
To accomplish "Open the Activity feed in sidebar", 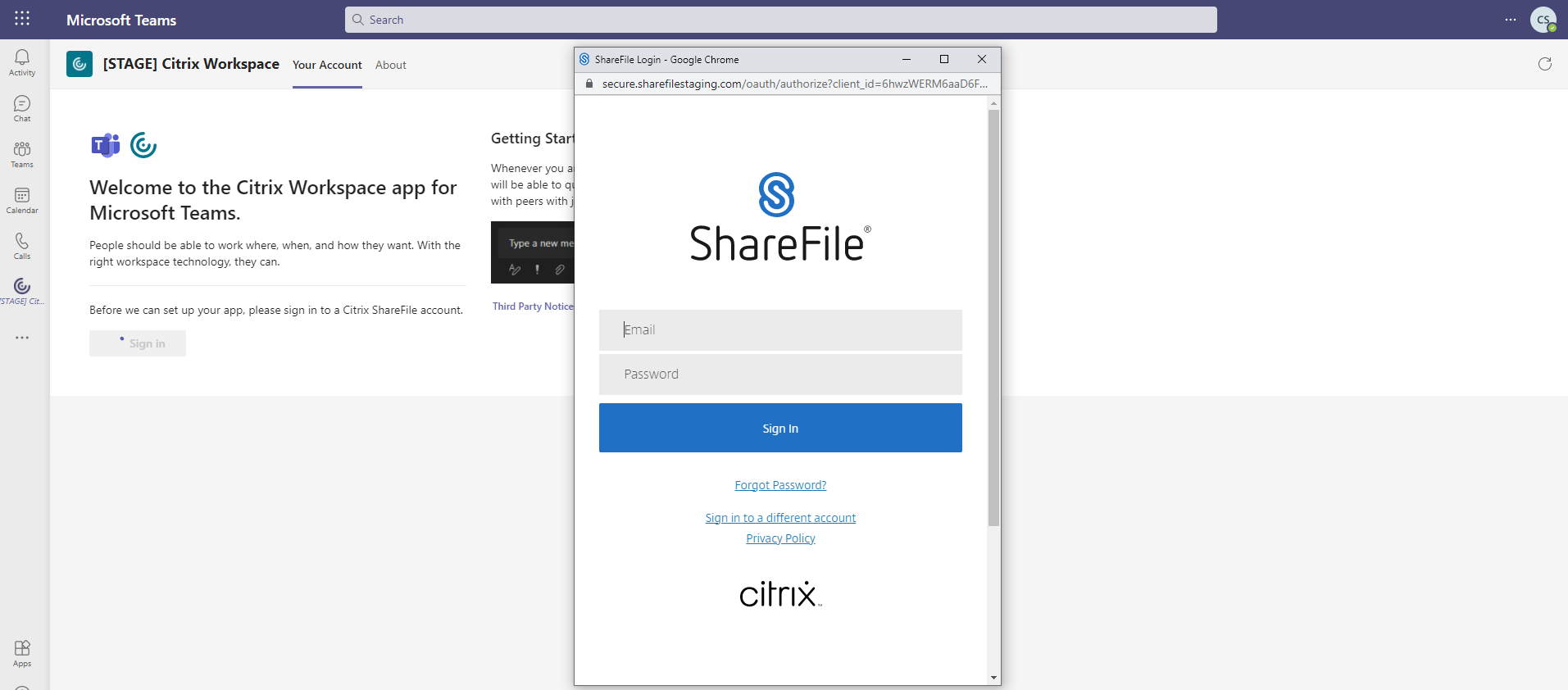I will pyautogui.click(x=22, y=62).
